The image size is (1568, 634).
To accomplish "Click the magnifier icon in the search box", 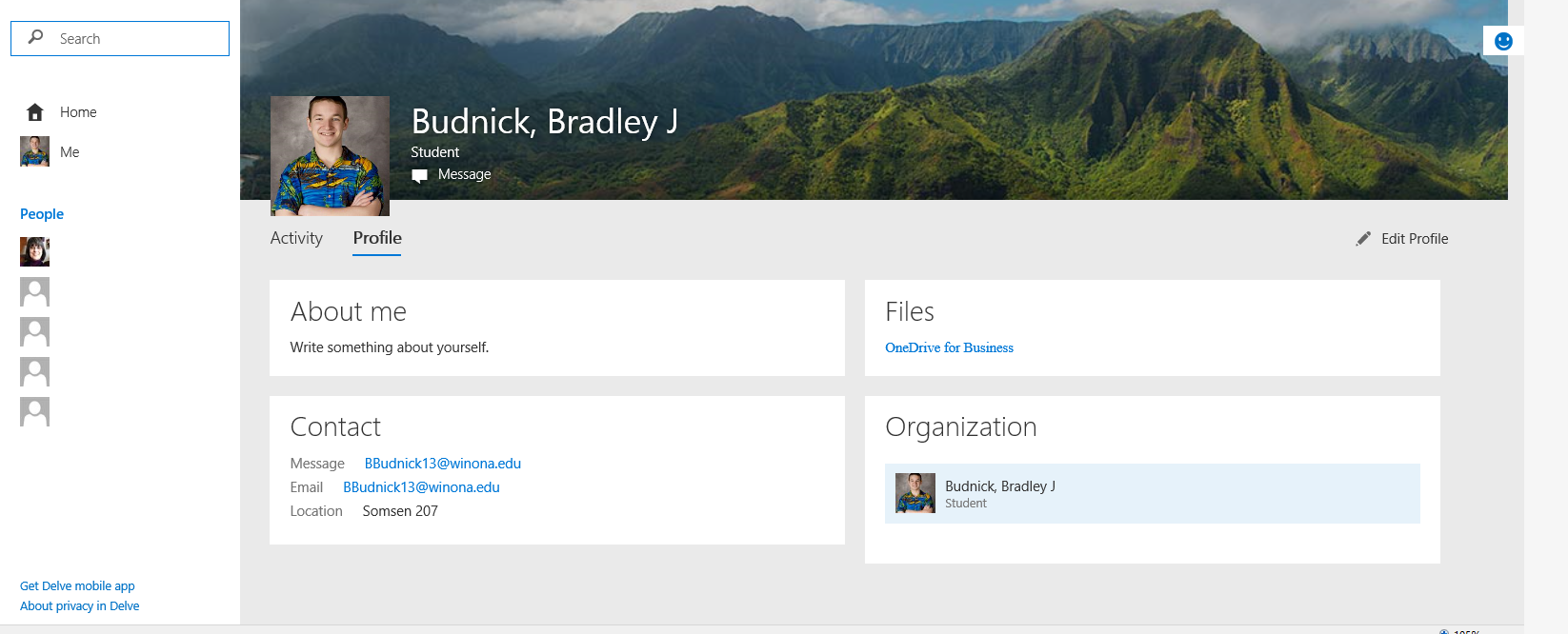I will [35, 37].
